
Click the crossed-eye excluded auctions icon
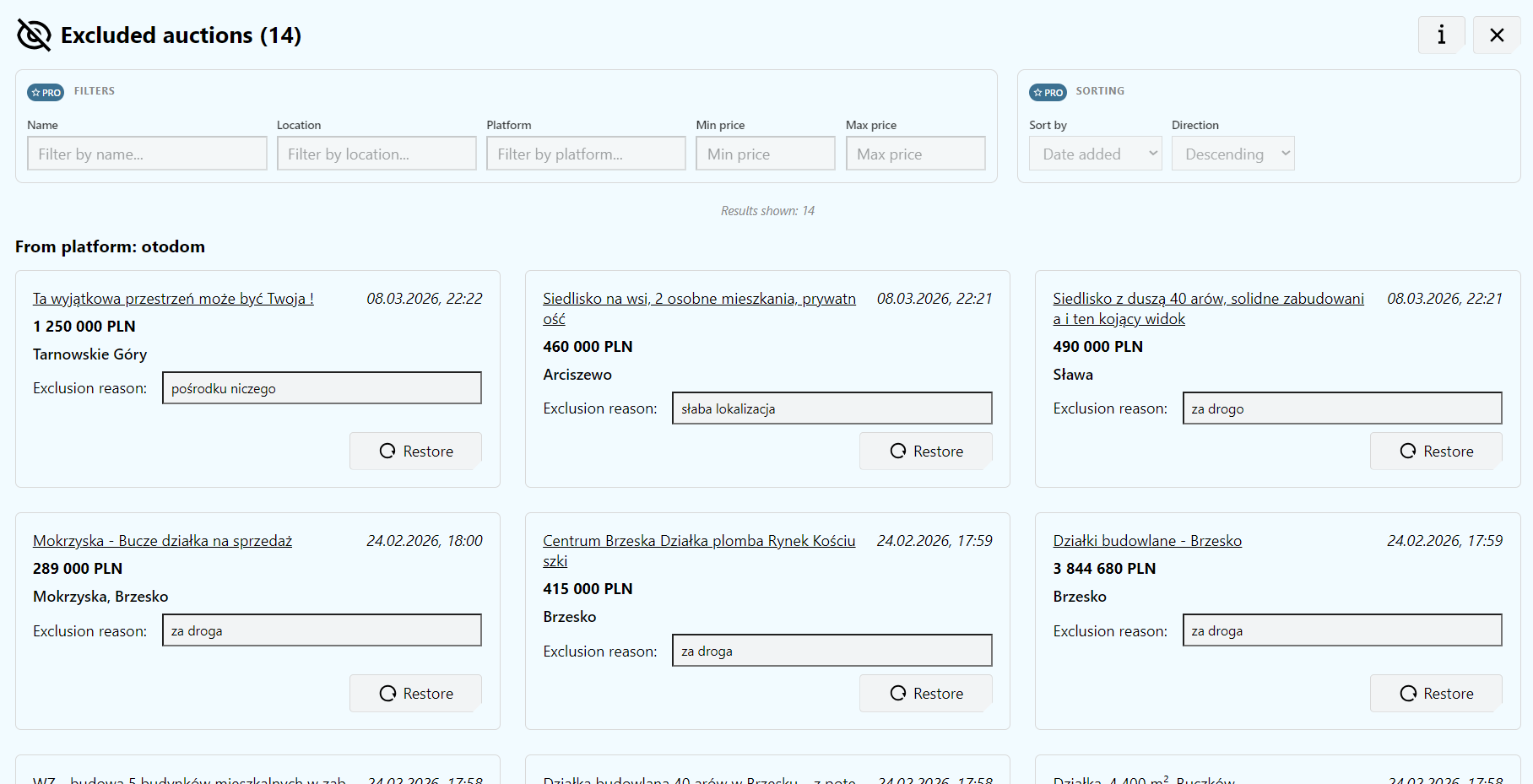coord(34,35)
